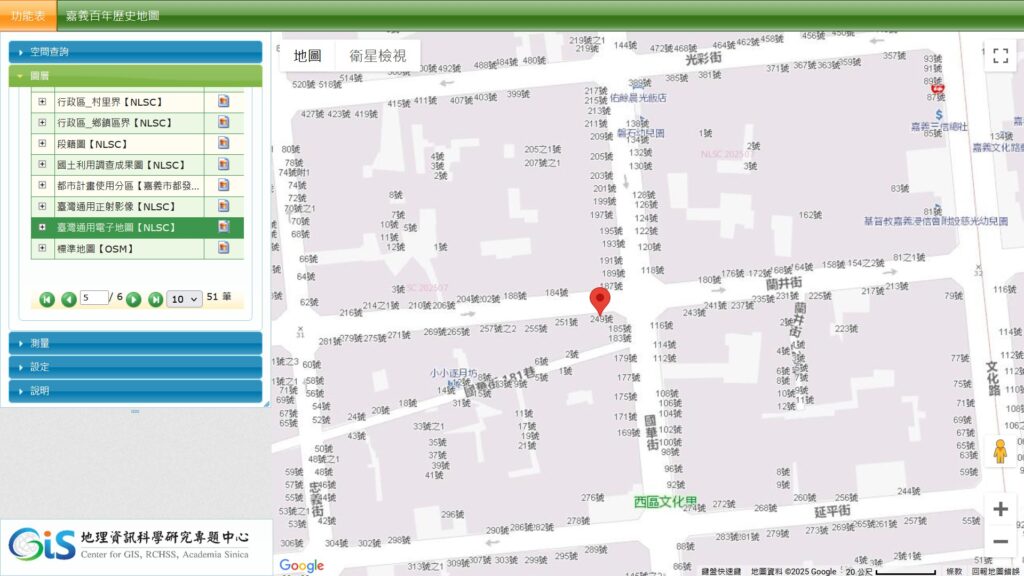Viewport: 1024px width, 576px height.
Task: Open Street View pegman
Action: pyautogui.click(x=999, y=452)
